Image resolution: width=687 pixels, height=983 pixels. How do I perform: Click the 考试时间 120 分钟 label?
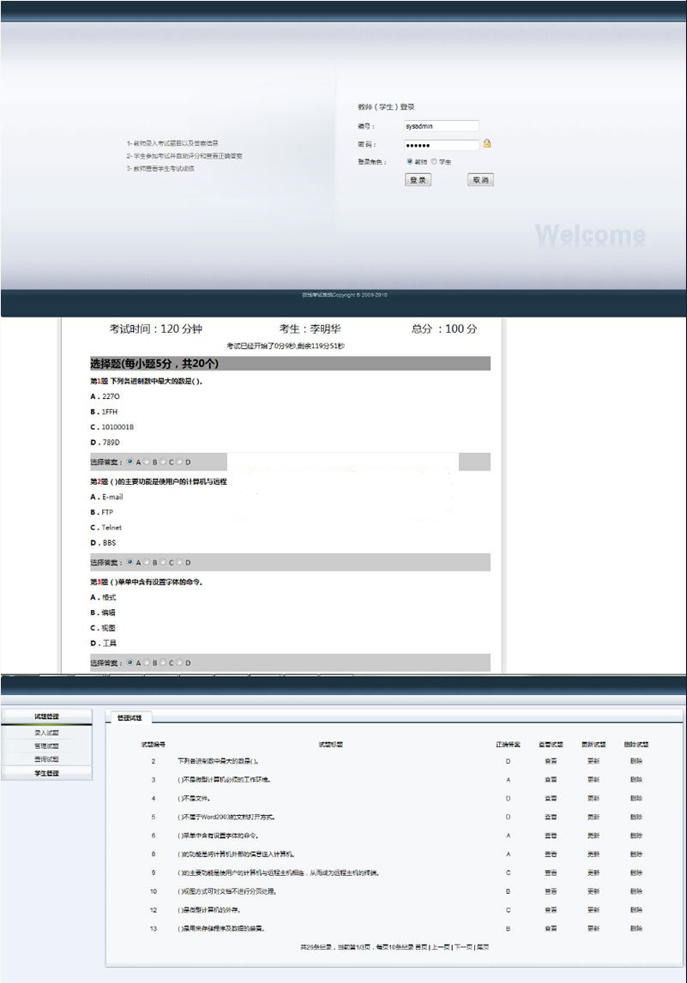[x=156, y=329]
